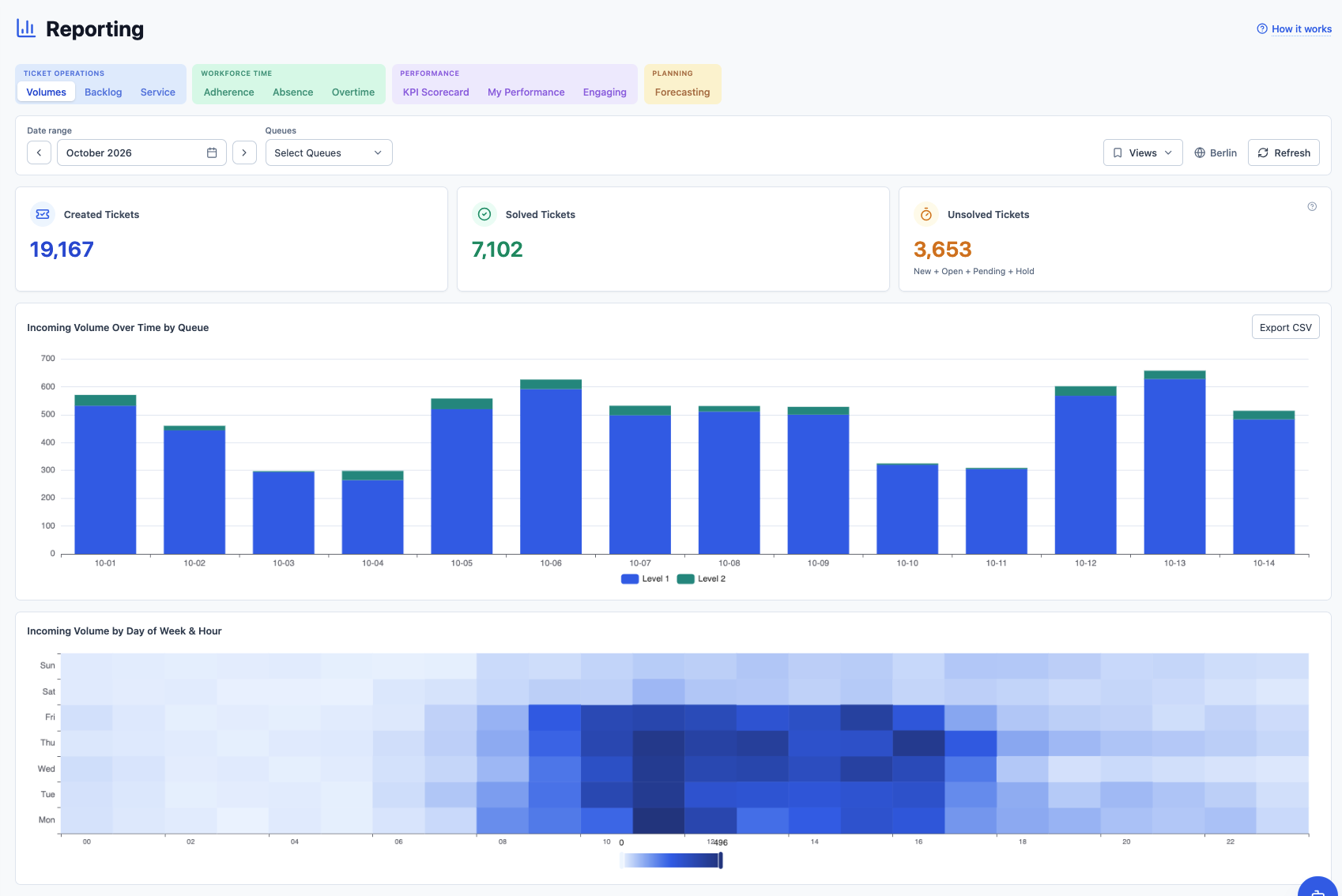Click the 10-13 bar in volume chart
The height and width of the screenshot is (896, 1342).
pyautogui.click(x=1174, y=462)
